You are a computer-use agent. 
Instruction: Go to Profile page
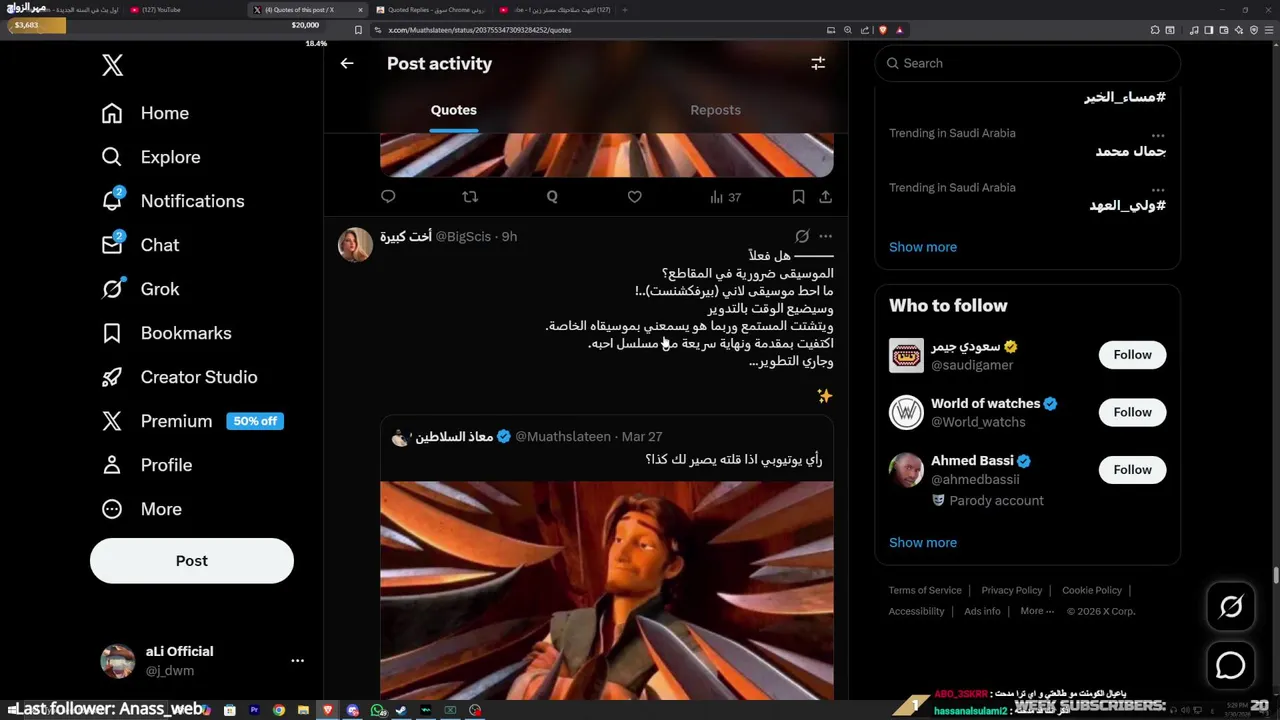pyautogui.click(x=147, y=465)
